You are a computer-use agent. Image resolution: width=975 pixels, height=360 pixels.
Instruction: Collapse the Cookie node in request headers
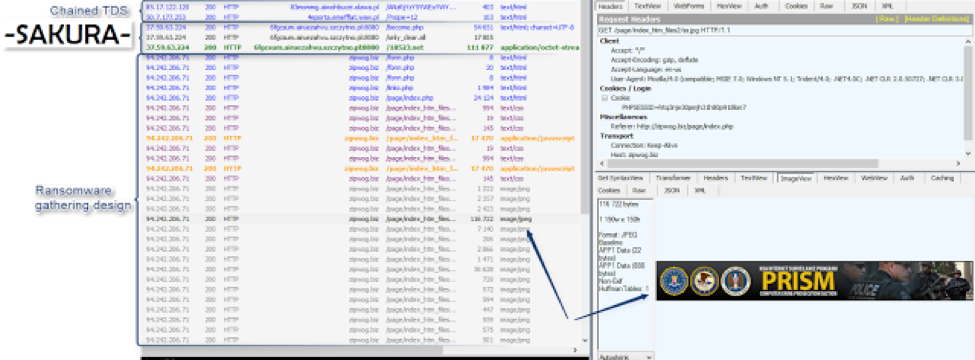point(604,98)
